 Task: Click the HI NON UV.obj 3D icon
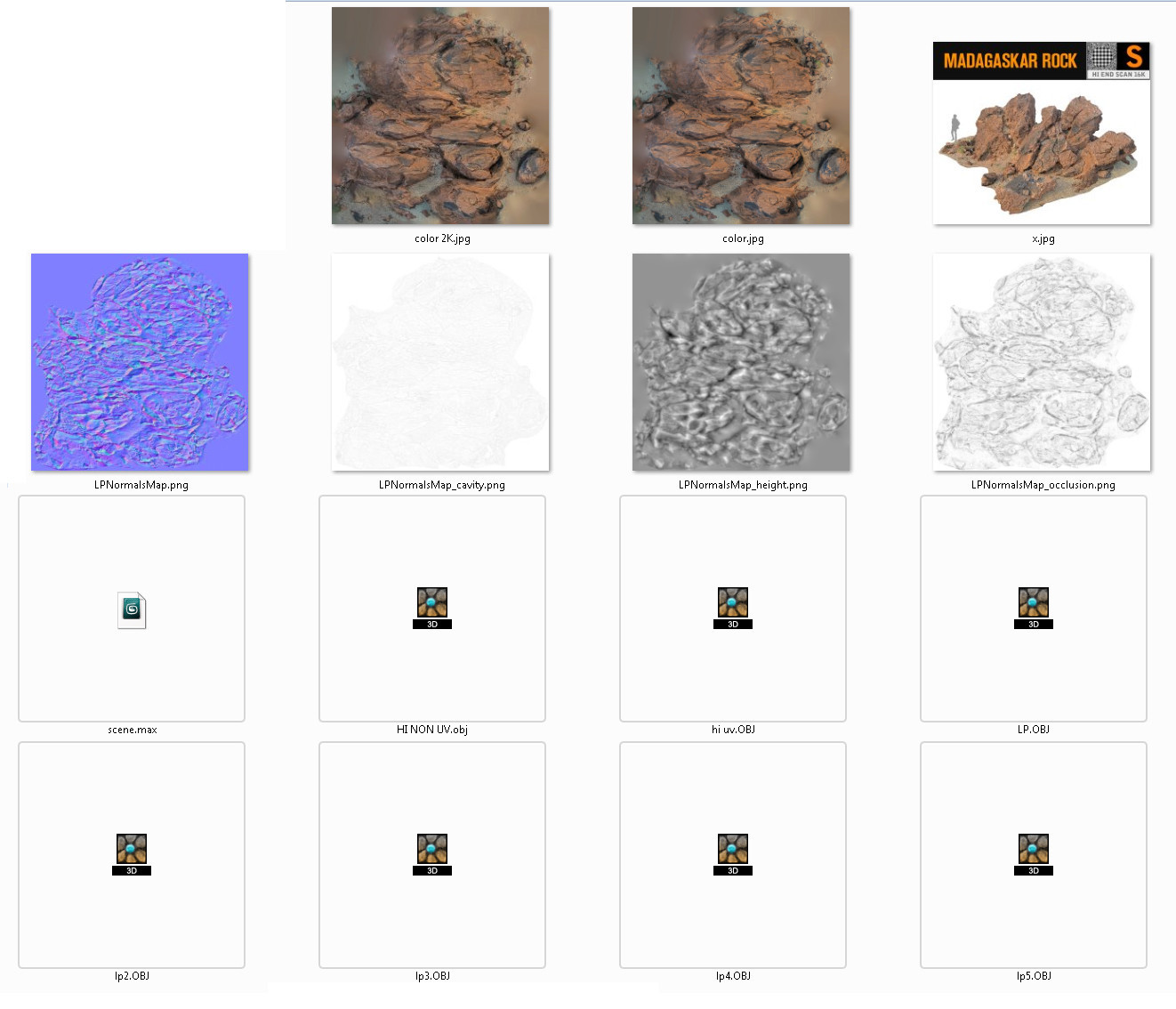click(x=432, y=608)
